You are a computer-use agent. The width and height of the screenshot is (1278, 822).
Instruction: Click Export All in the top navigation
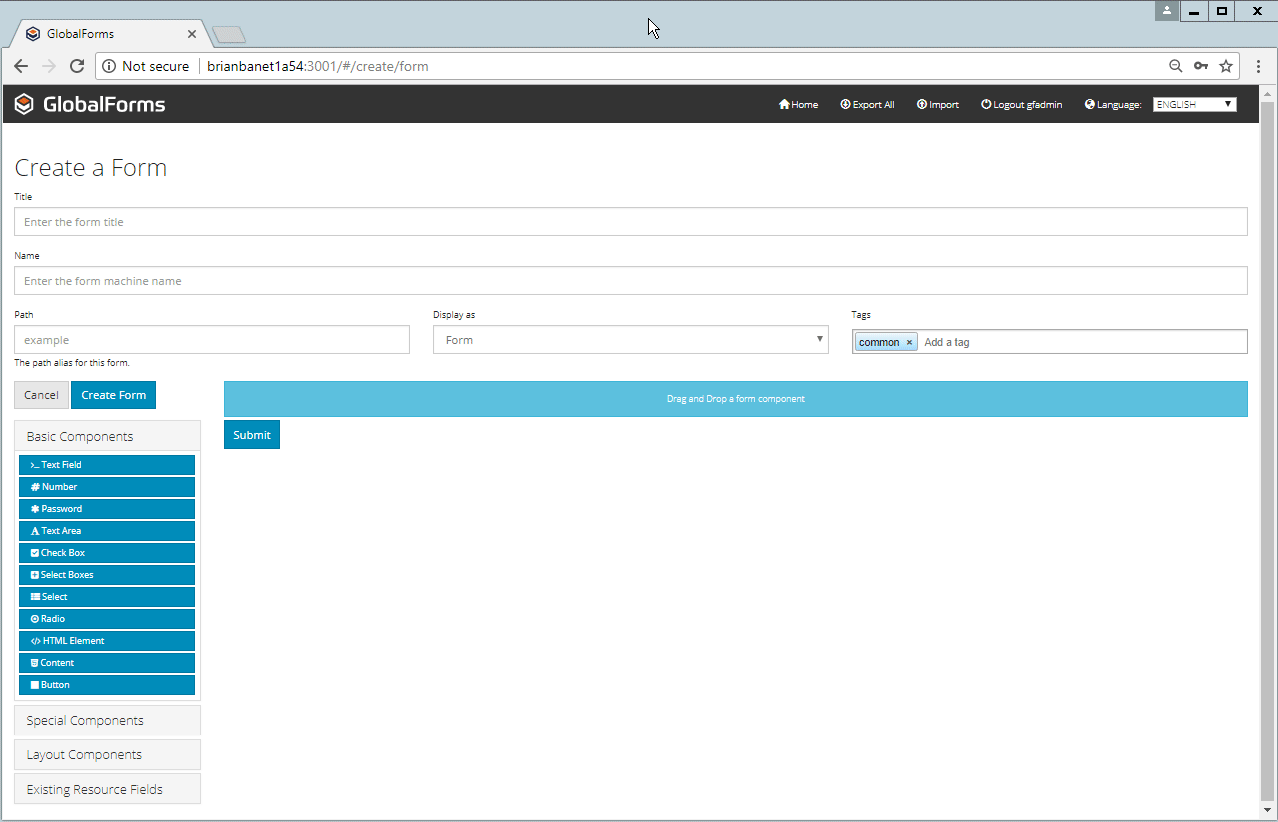[867, 105]
